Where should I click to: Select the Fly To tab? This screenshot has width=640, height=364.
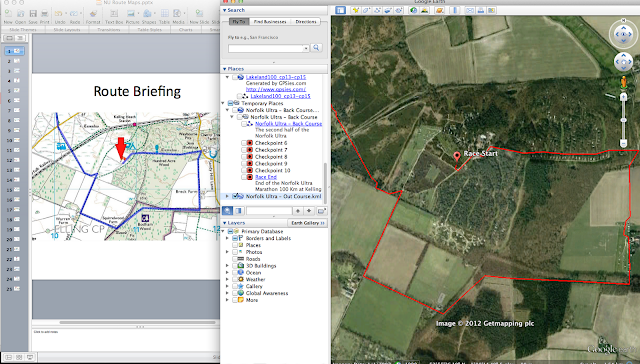[x=239, y=22]
